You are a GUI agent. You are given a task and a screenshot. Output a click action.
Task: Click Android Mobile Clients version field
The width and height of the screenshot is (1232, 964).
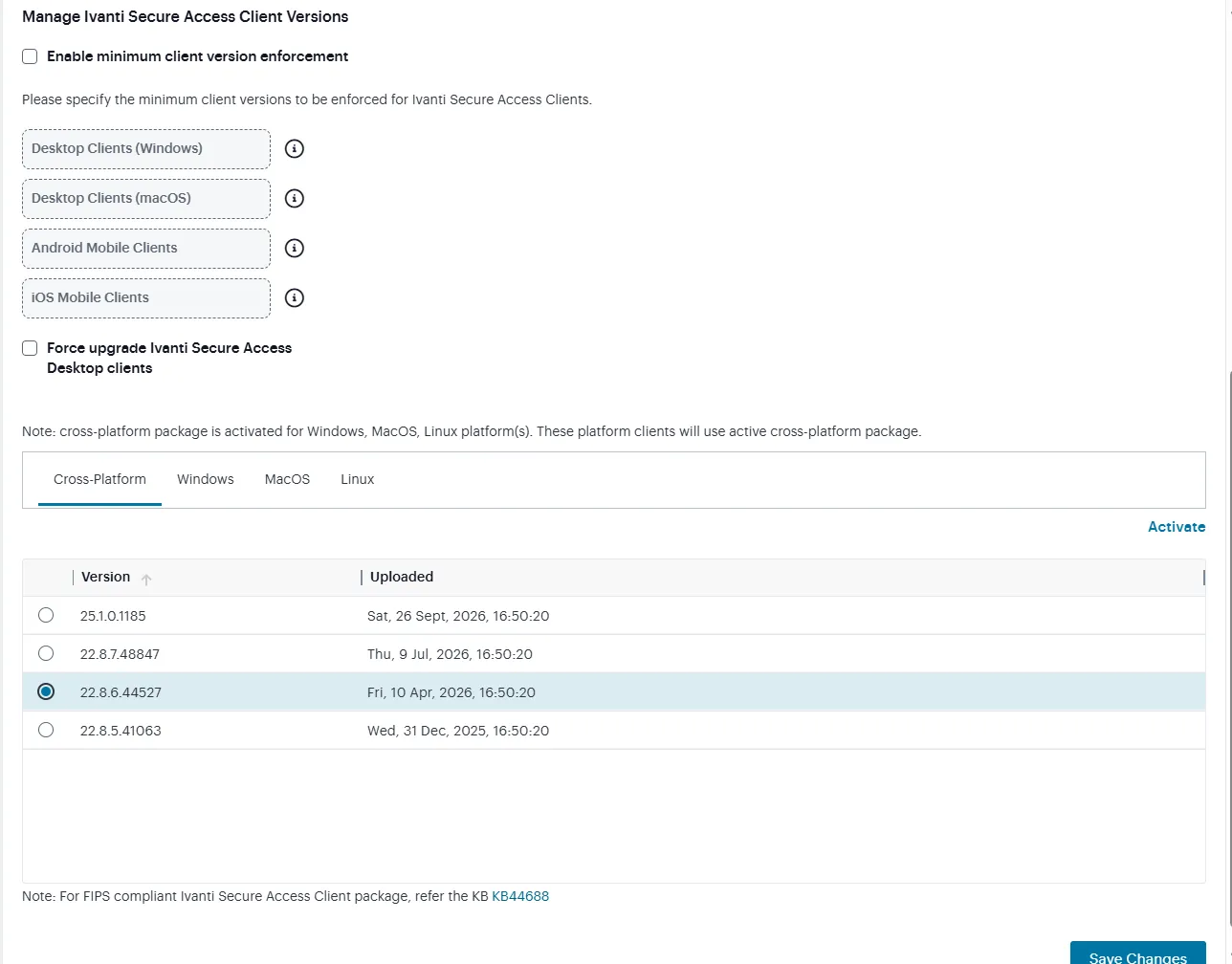(146, 249)
